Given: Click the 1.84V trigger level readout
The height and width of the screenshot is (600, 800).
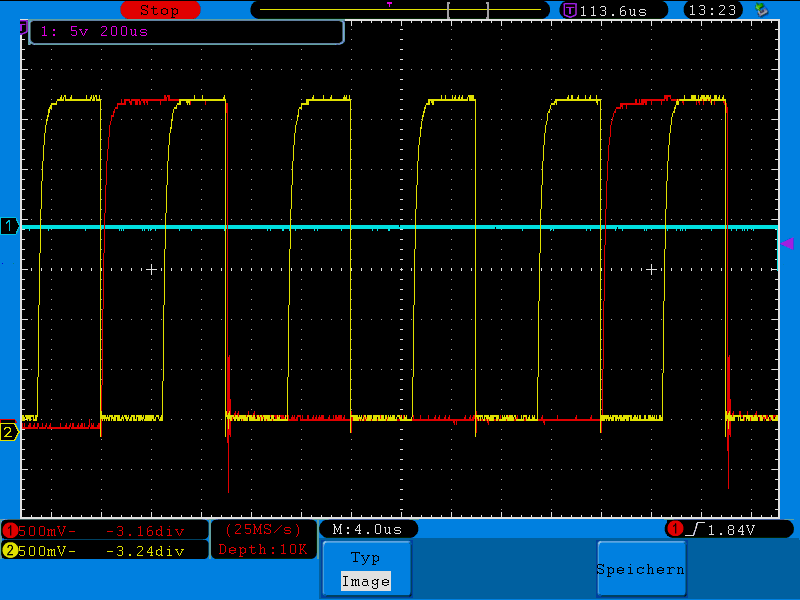Looking at the screenshot, I should click(731, 530).
